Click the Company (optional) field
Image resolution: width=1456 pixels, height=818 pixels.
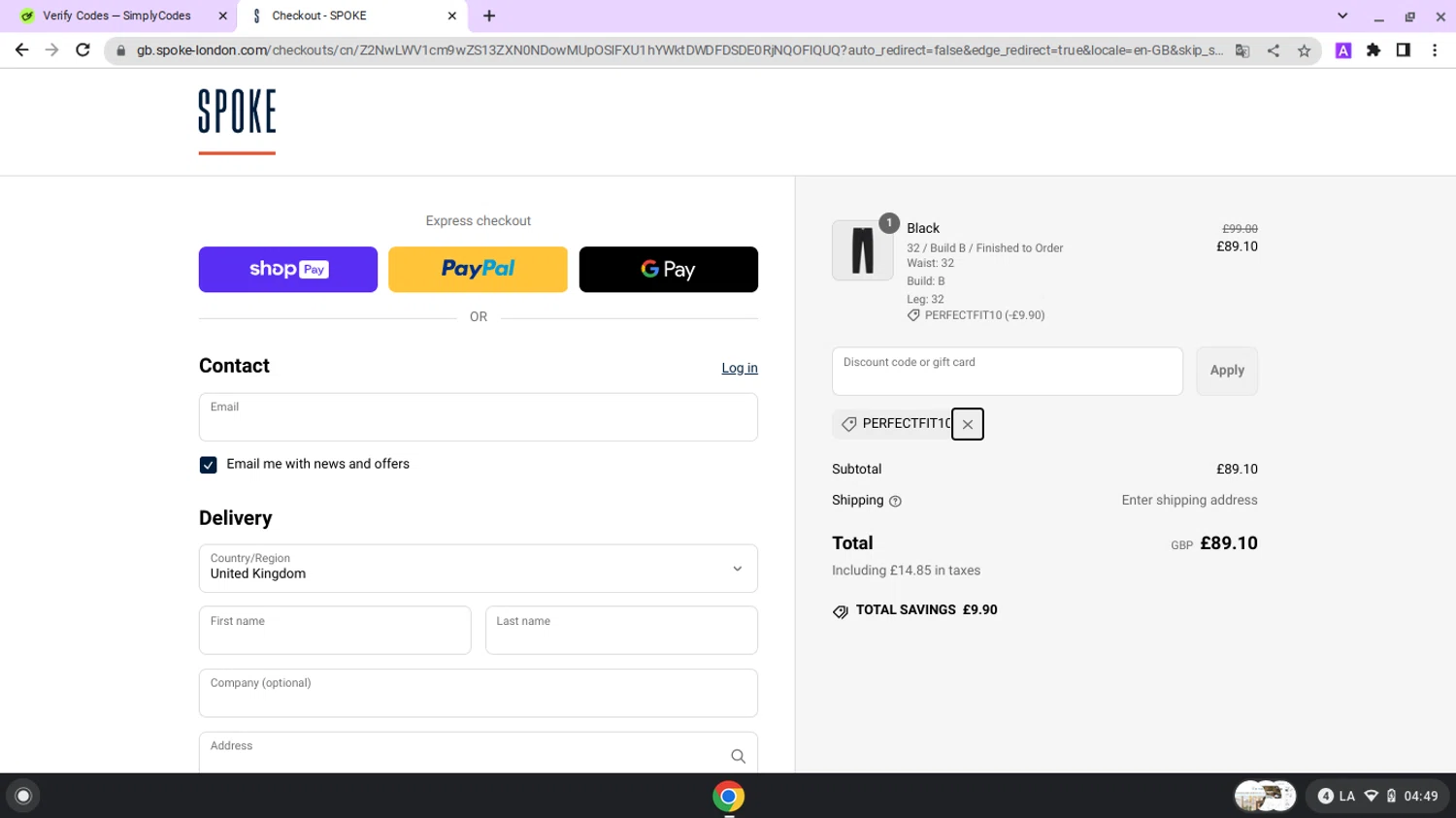(479, 693)
